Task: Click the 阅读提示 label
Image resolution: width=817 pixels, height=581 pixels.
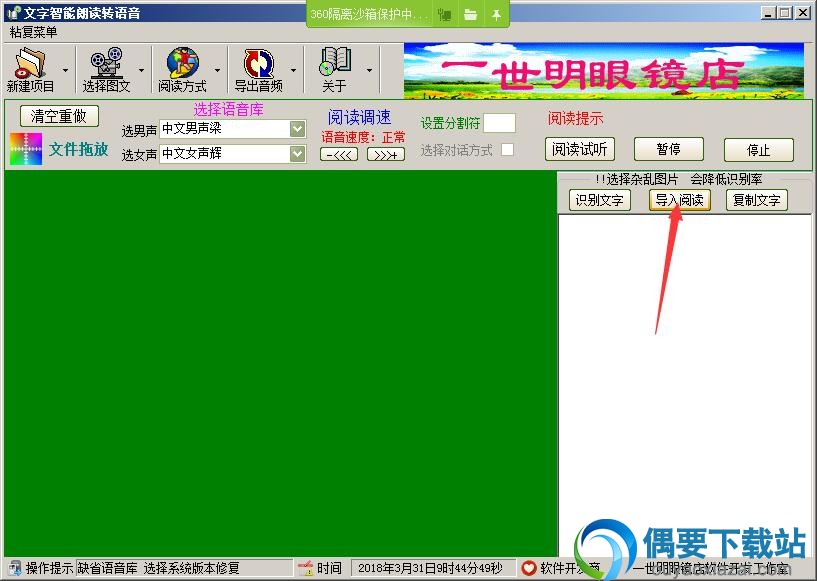Action: [x=575, y=118]
